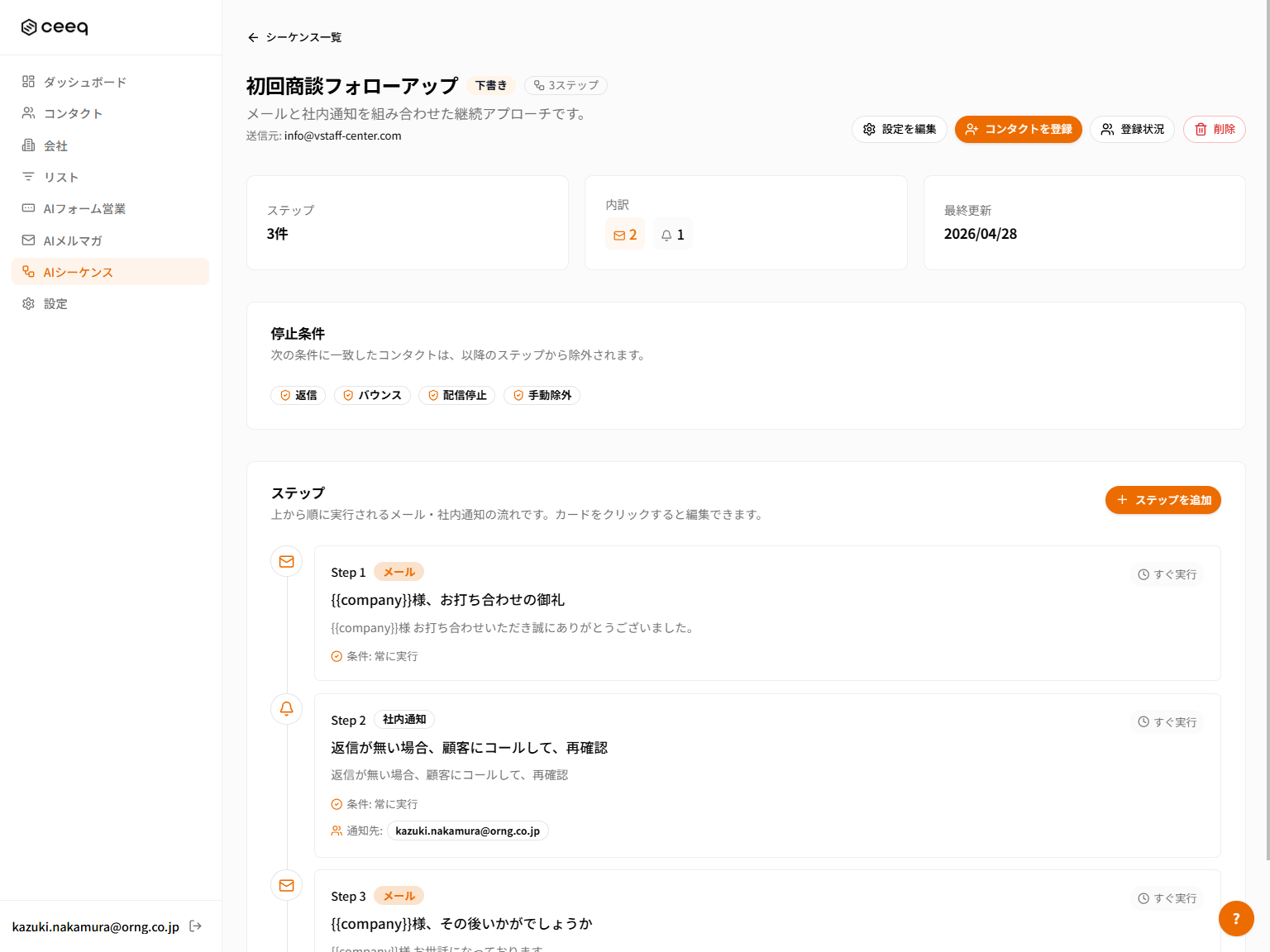Click the 最終更新 date 2026/04/28
1270x952 pixels.
tap(981, 234)
